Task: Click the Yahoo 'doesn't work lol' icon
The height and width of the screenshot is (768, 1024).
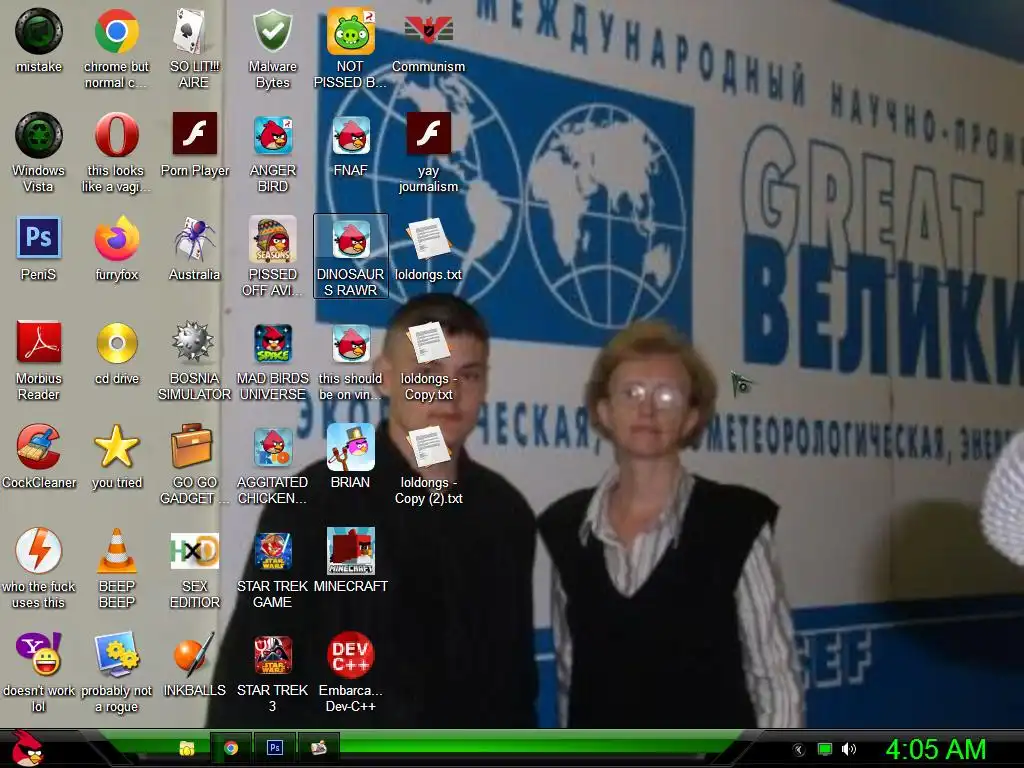Action: 39,654
